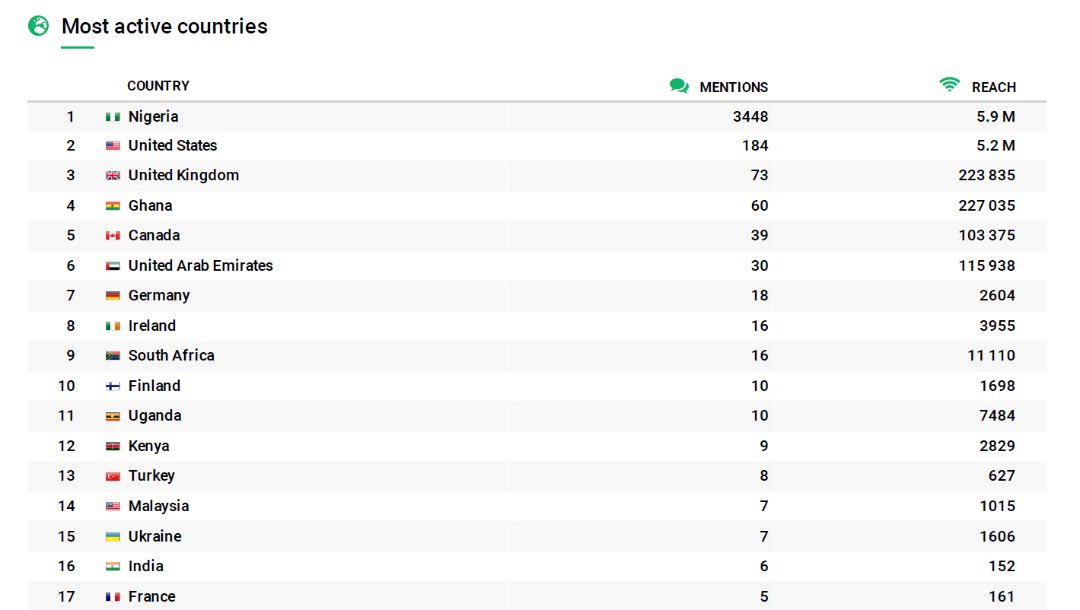Sort by the REACH column header
This screenshot has width=1080, height=610.
[x=993, y=87]
